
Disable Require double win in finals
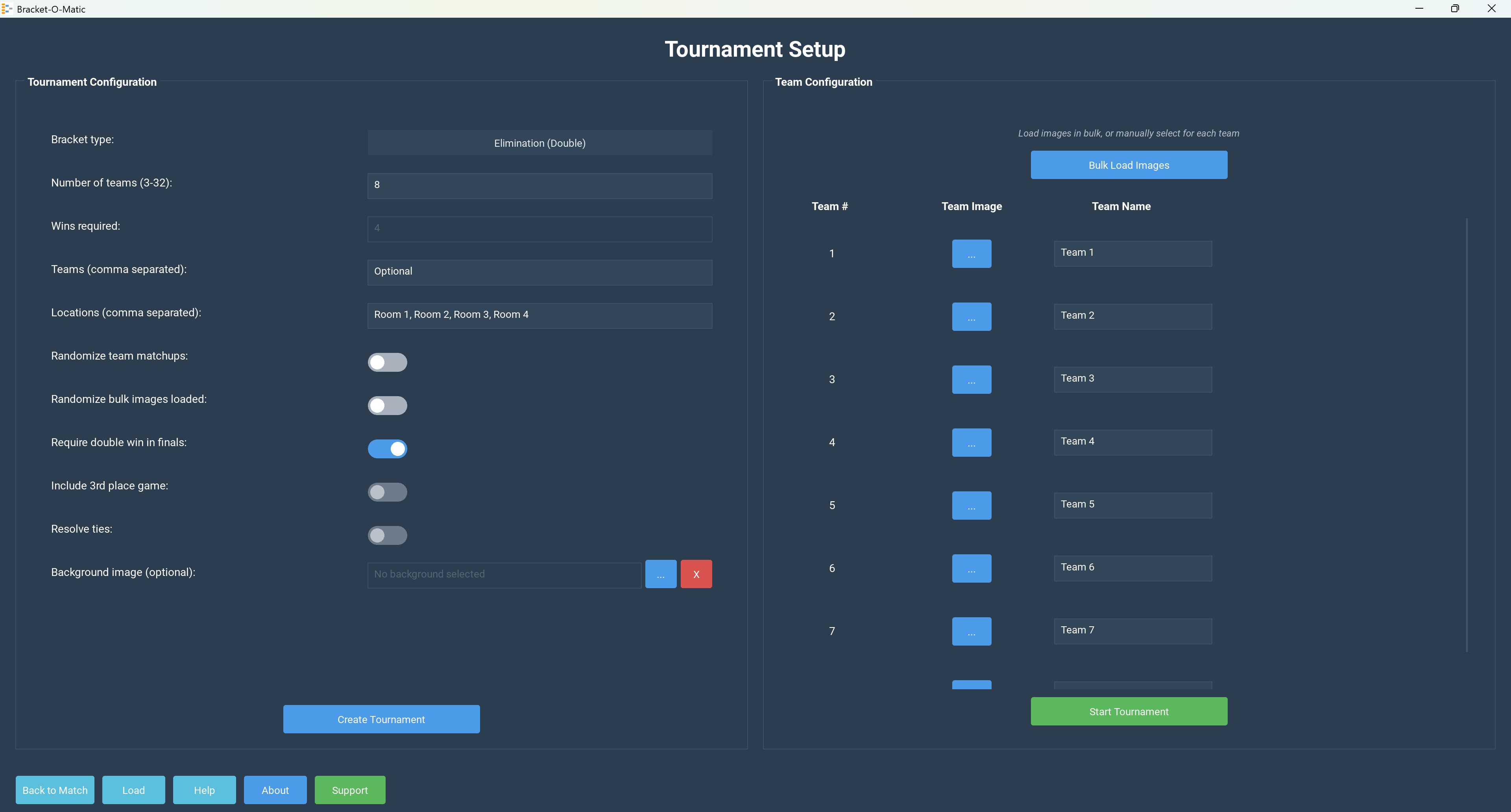click(x=387, y=449)
